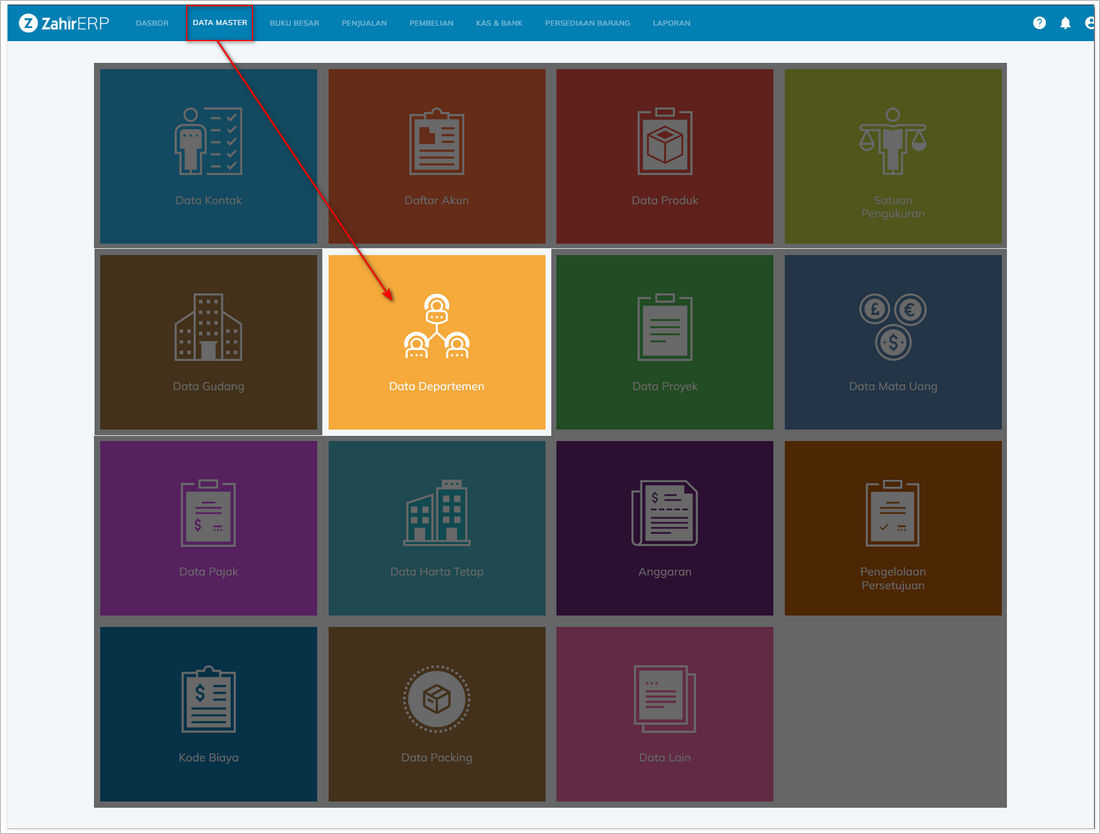Open the Data Mata Uang currency icon
This screenshot has height=834, width=1100.
pos(893,327)
